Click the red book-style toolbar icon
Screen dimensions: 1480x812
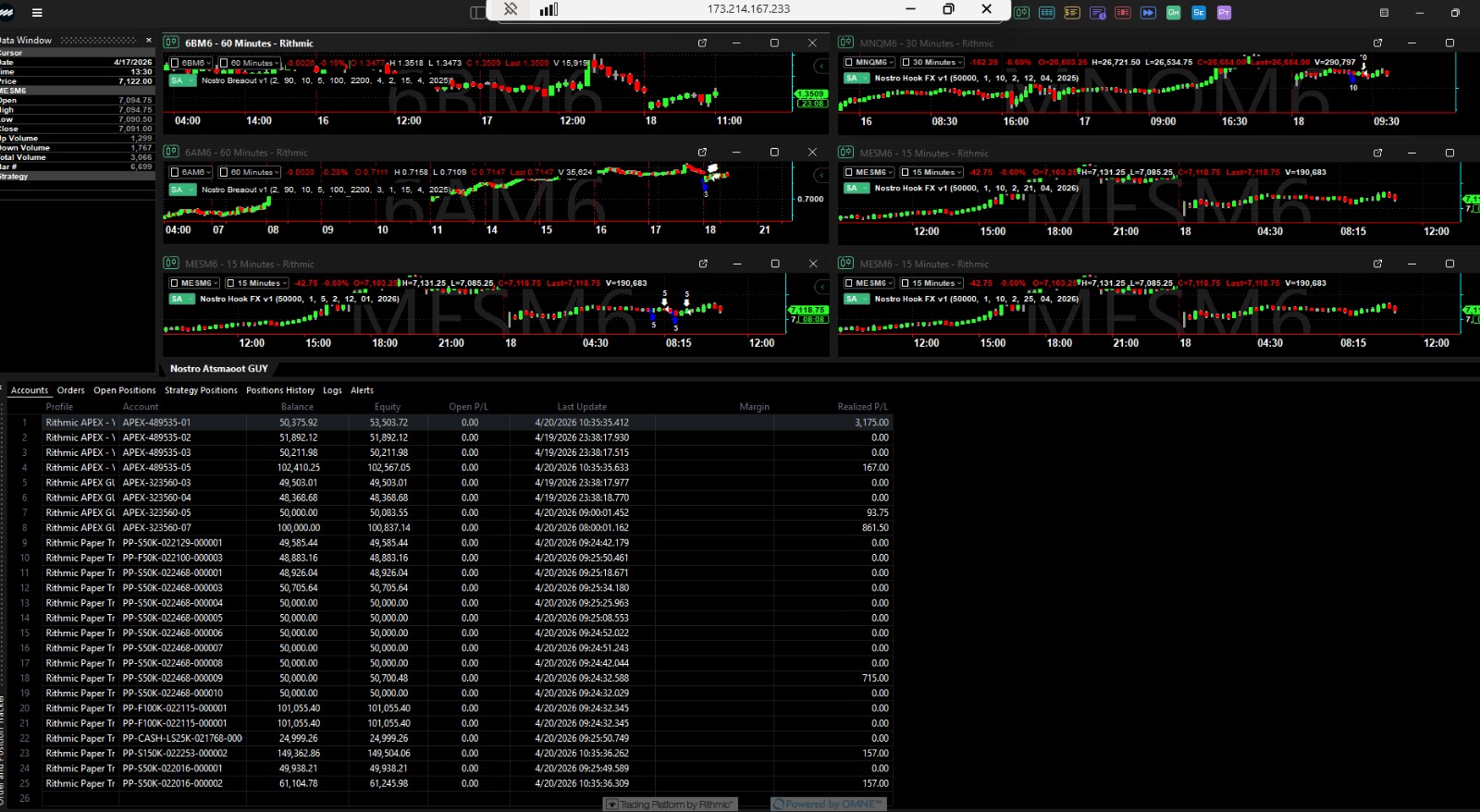click(x=1123, y=13)
